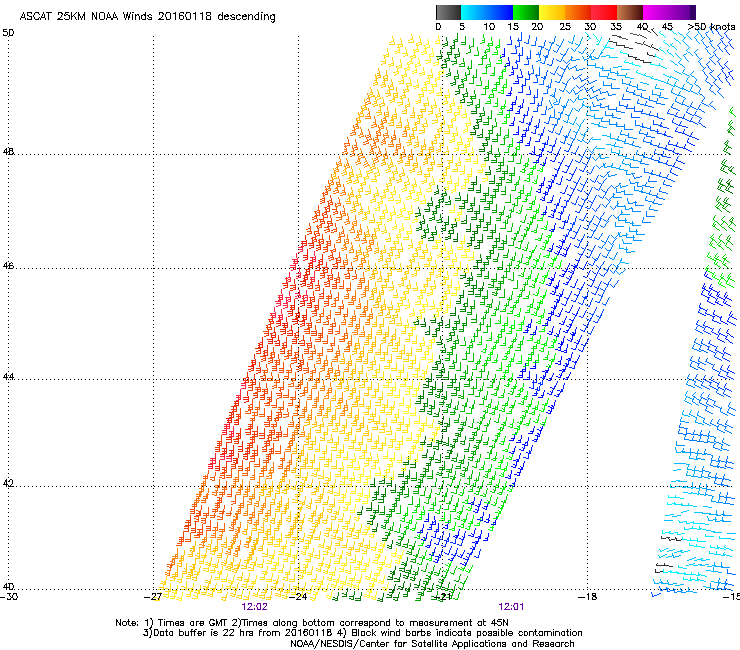This screenshot has width=740, height=650.
Task: Click the longitude label '-24' on the bottom axis
Action: pyautogui.click(x=298, y=597)
